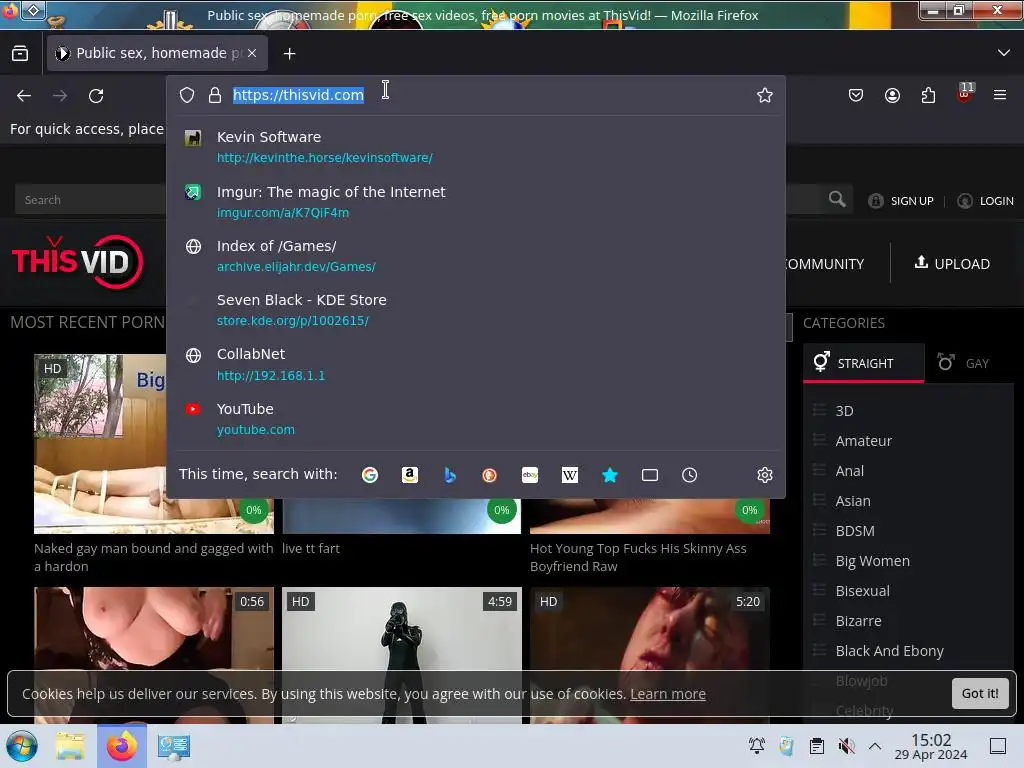The height and width of the screenshot is (768, 1024).
Task: Choose the Imgur suggestion in URL dropdown
Action: pyautogui.click(x=475, y=202)
